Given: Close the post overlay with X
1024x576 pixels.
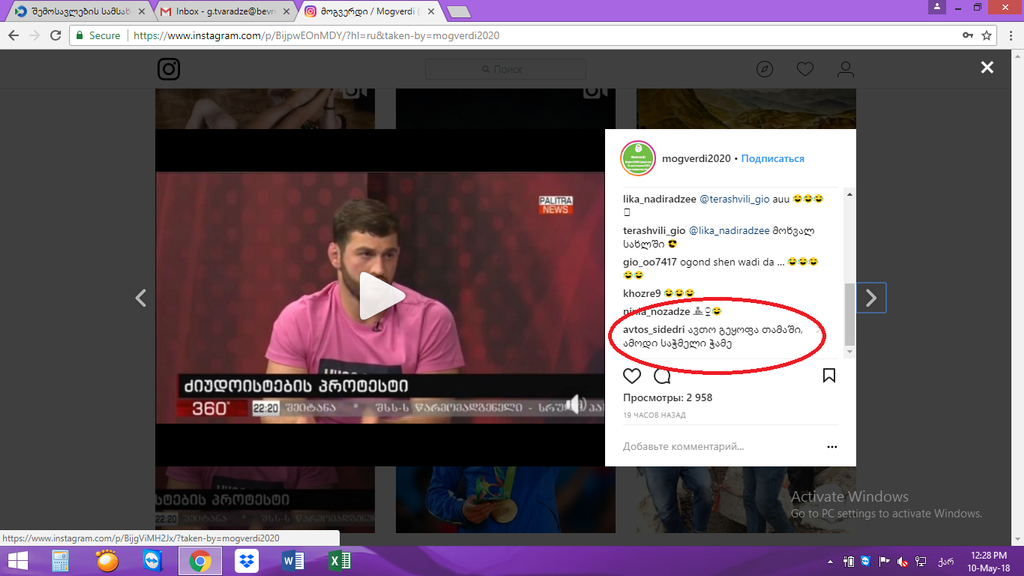Looking at the screenshot, I should point(987,67).
